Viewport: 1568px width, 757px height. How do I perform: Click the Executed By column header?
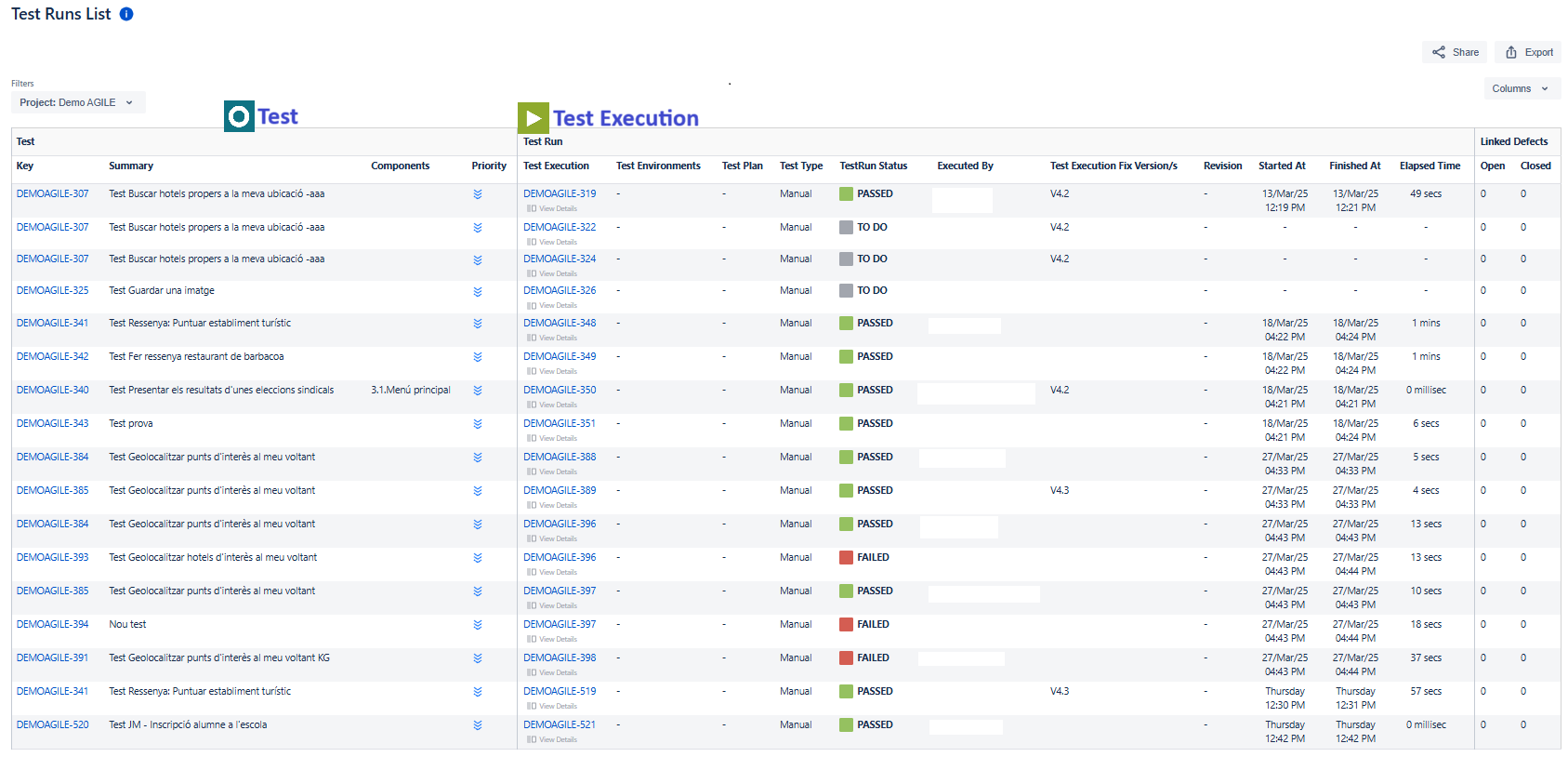(x=965, y=166)
